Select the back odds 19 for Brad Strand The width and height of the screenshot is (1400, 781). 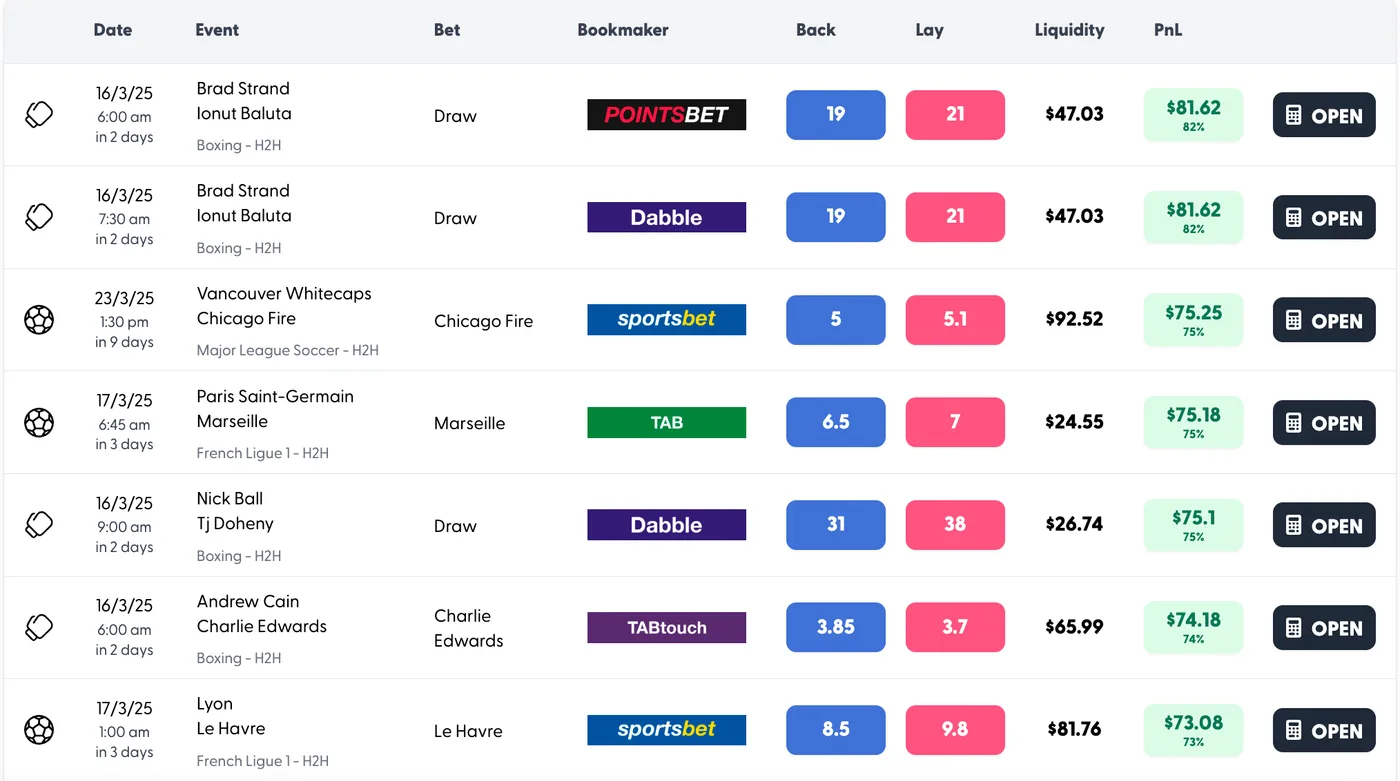[836, 114]
